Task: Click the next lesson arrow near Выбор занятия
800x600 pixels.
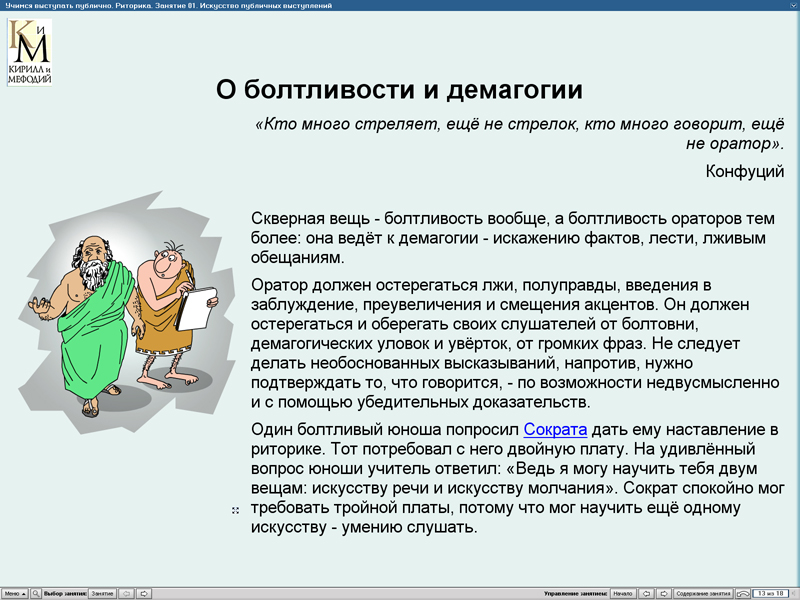Action: click(146, 593)
